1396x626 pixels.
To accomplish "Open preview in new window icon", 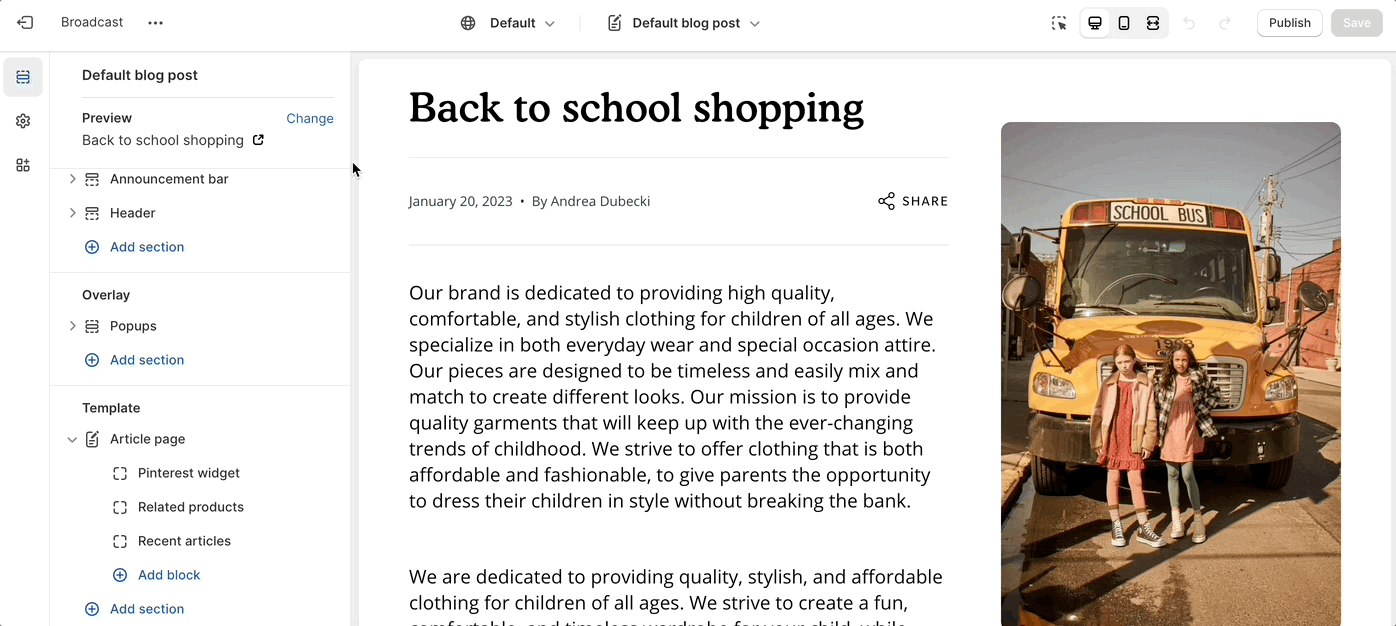I will pos(258,140).
